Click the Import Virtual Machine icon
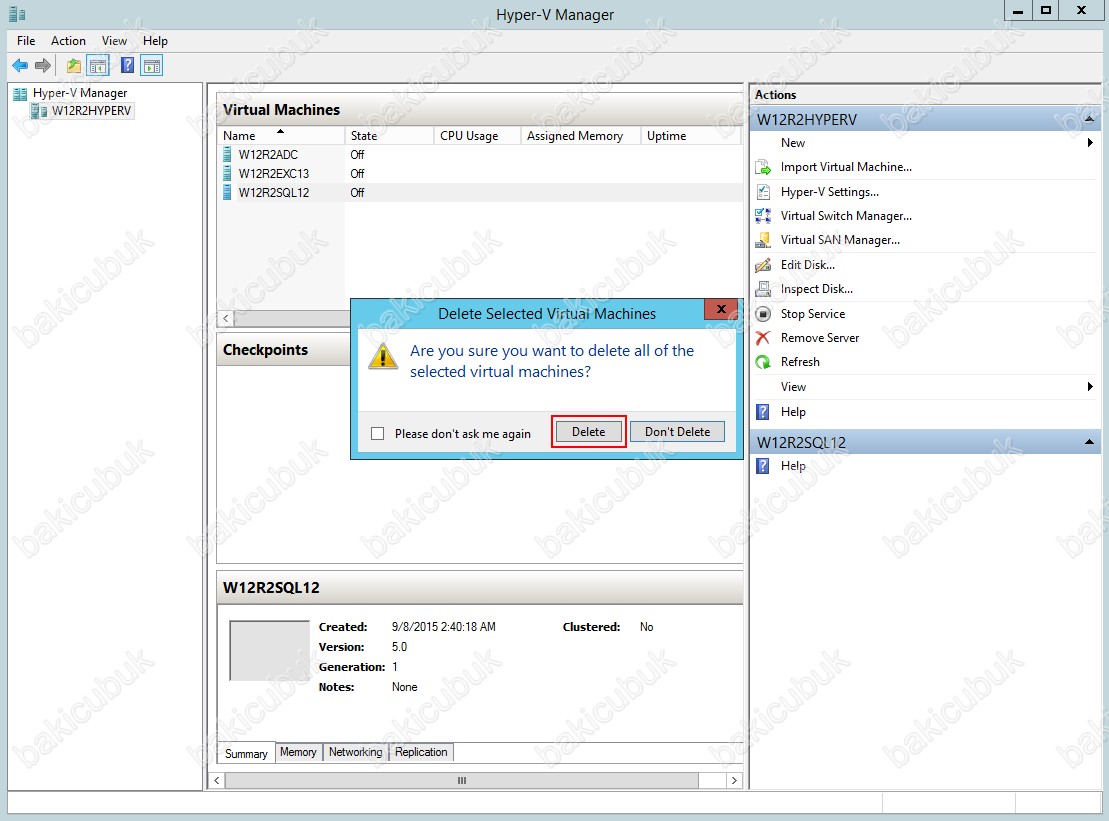This screenshot has width=1109, height=821. click(x=763, y=168)
